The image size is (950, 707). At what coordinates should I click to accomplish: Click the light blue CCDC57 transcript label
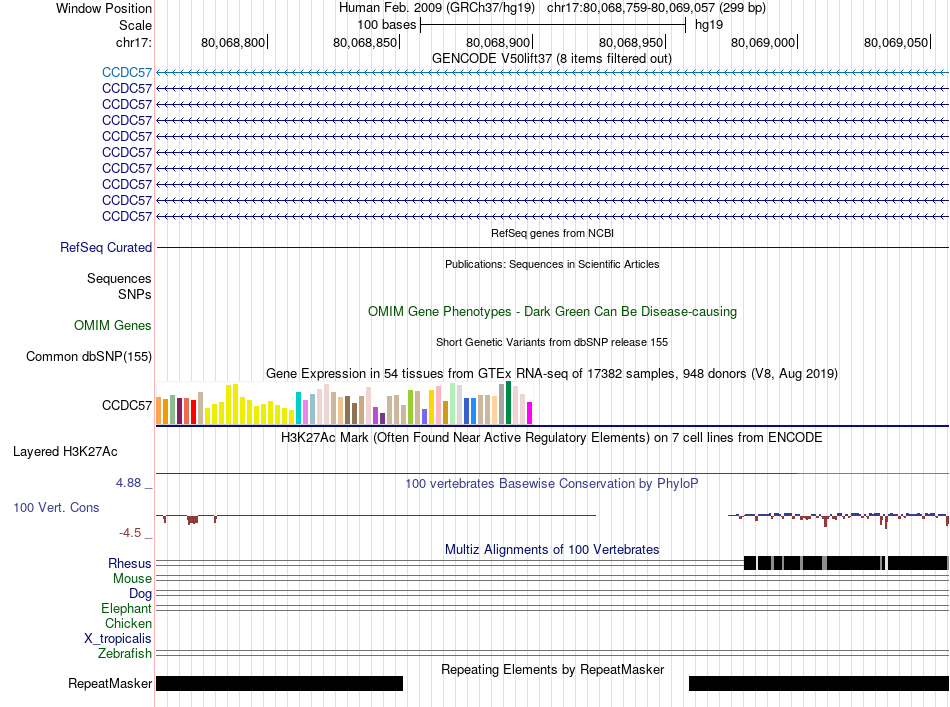pos(127,73)
